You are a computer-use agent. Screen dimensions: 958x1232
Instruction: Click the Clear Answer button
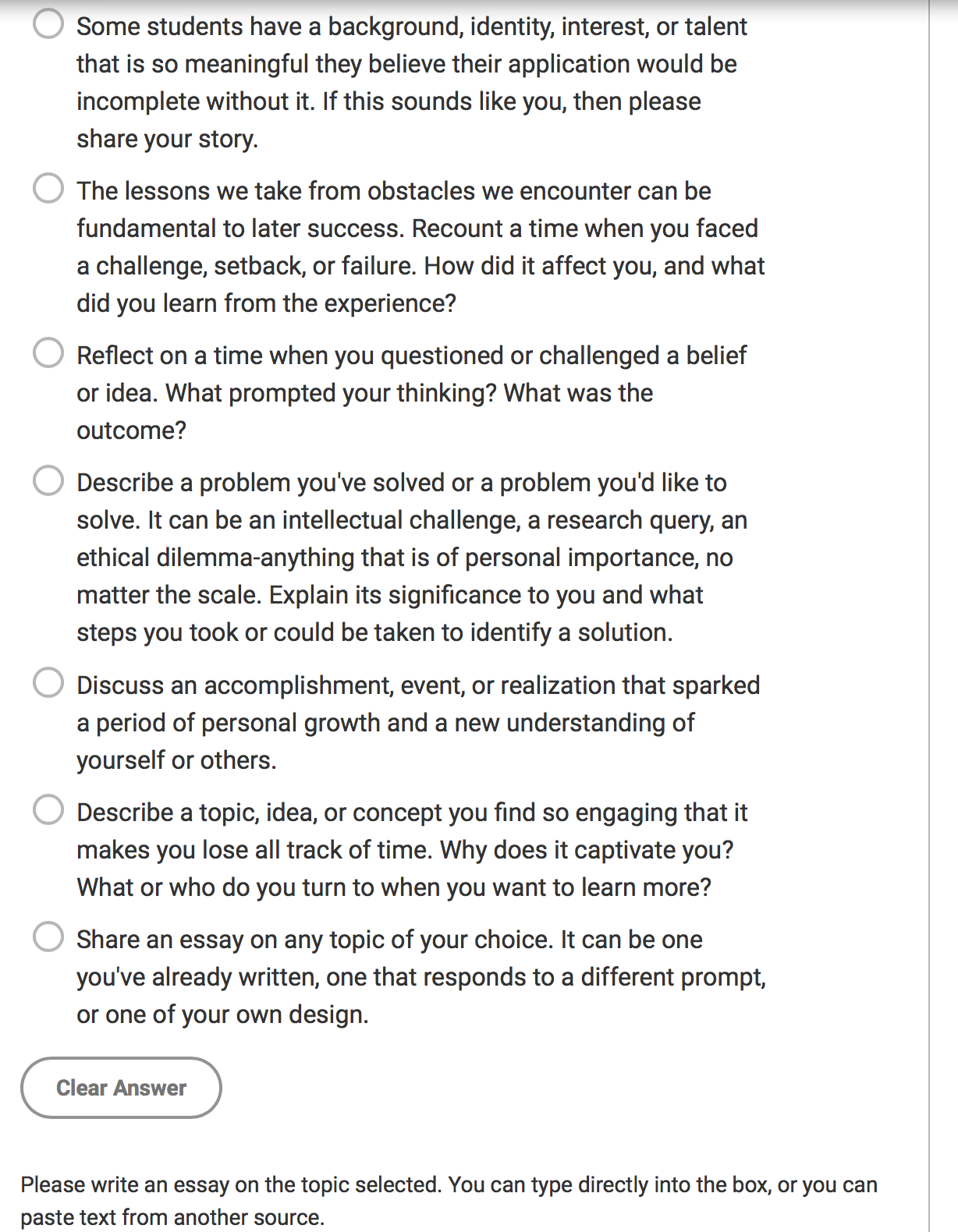120,1088
